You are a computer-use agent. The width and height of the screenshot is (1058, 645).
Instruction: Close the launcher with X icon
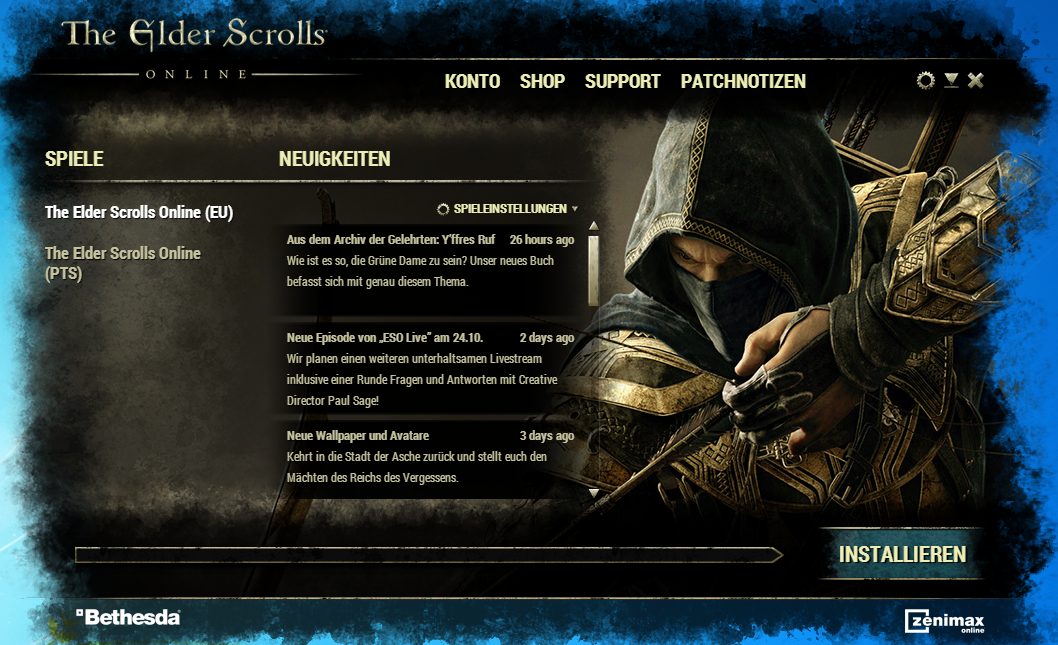pyautogui.click(x=976, y=81)
